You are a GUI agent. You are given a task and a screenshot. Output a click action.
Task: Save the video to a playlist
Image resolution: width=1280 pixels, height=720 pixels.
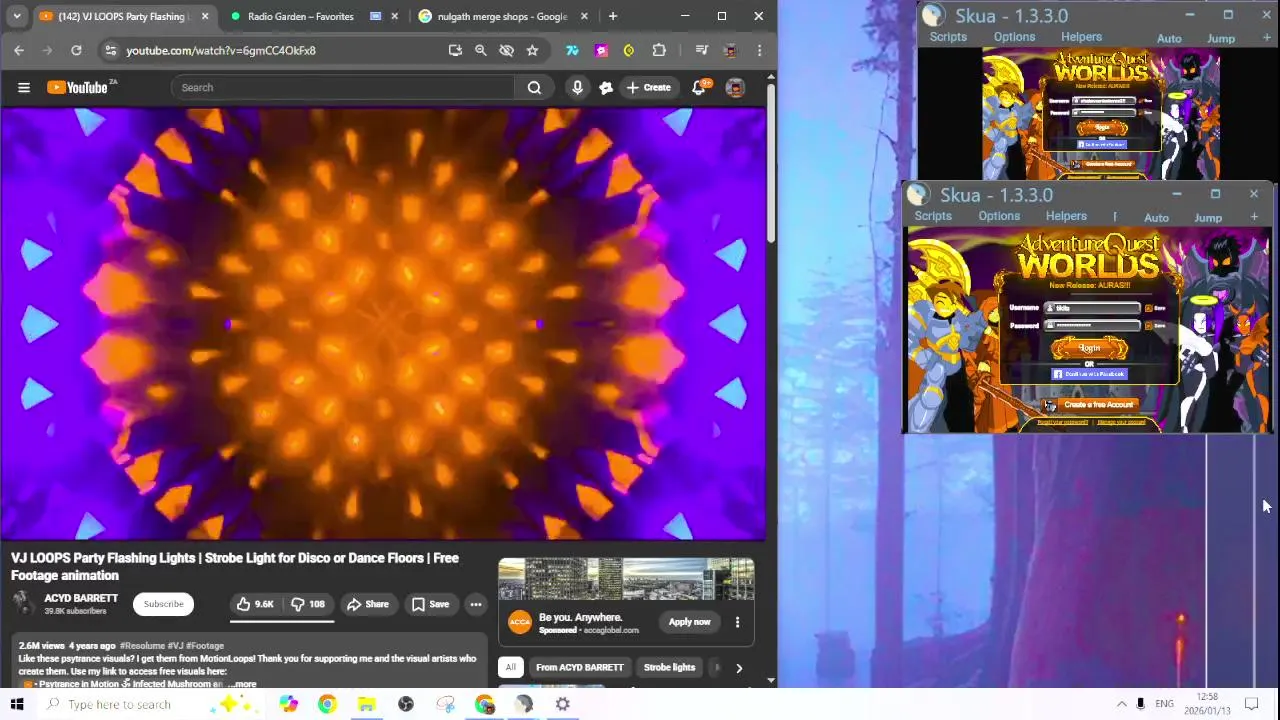[x=430, y=604]
